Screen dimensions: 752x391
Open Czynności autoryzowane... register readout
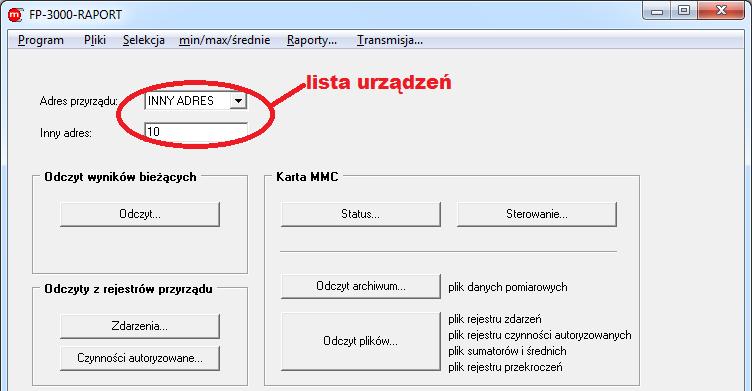pyautogui.click(x=140, y=358)
